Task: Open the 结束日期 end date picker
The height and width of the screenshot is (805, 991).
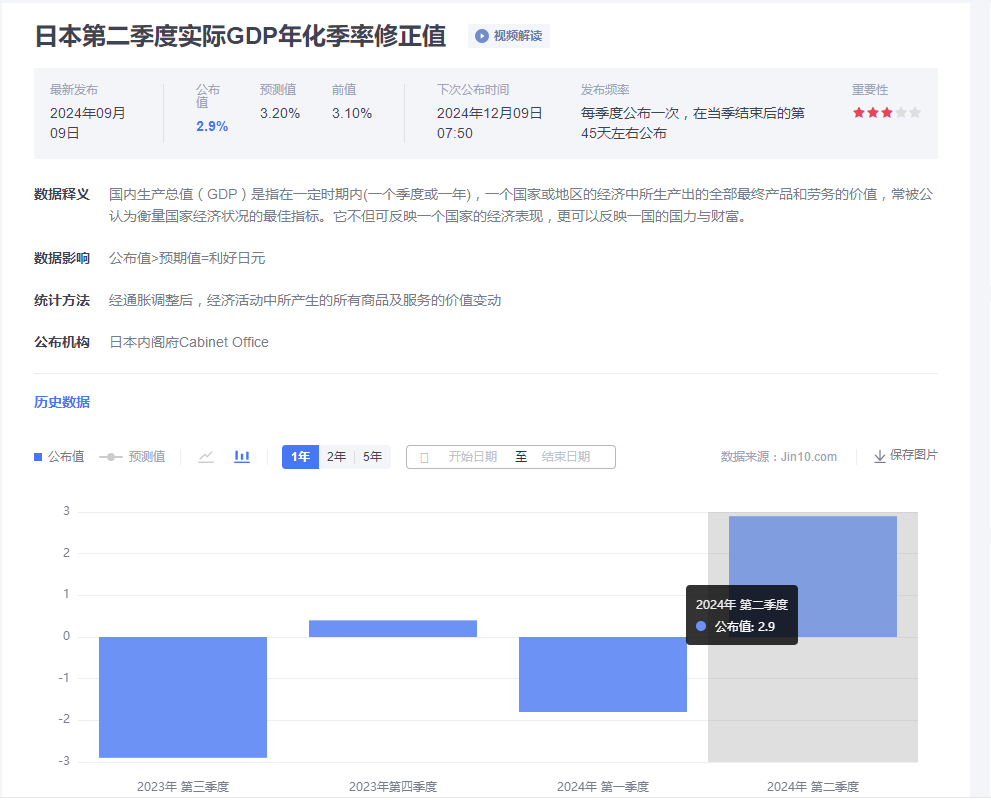Action: [x=566, y=457]
